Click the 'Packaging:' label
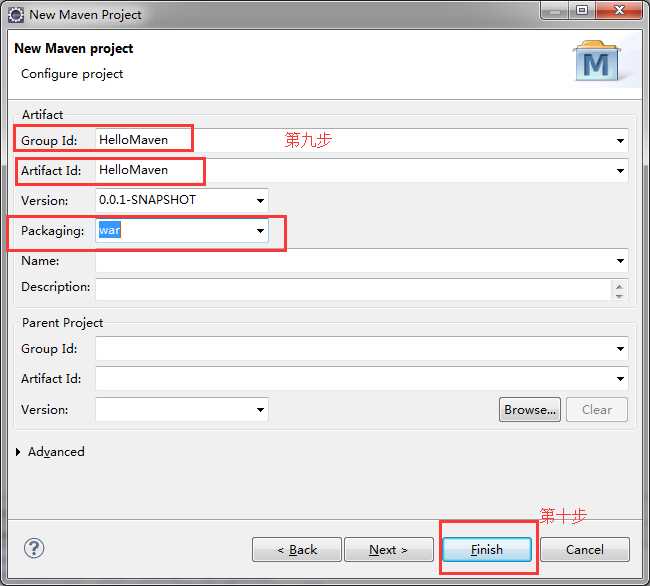The image size is (650, 586). click(53, 231)
